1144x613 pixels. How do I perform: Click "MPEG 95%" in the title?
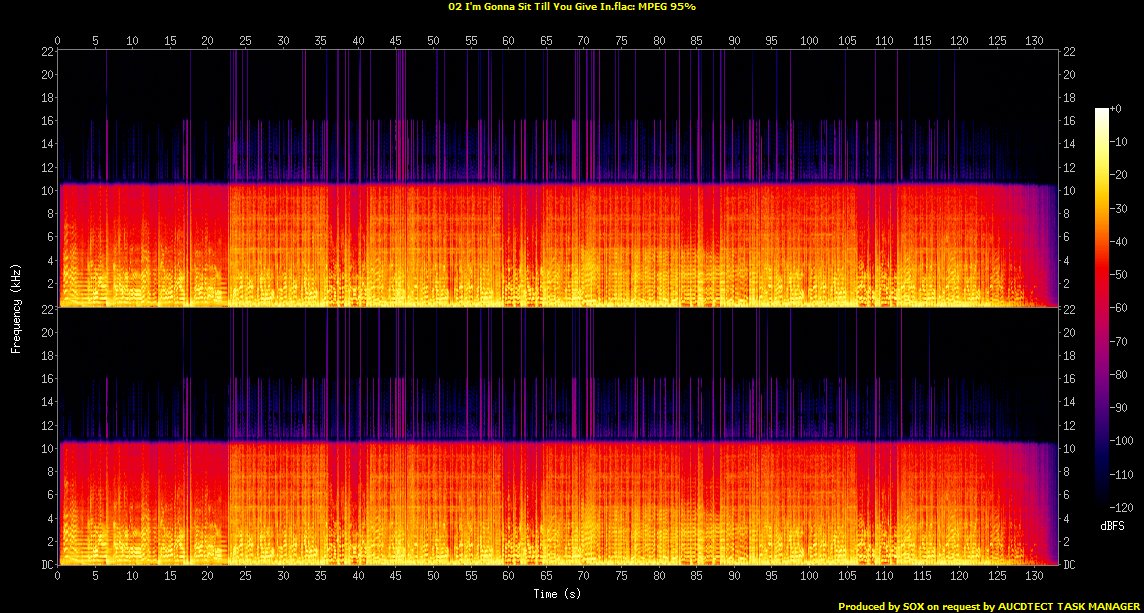[668, 7]
